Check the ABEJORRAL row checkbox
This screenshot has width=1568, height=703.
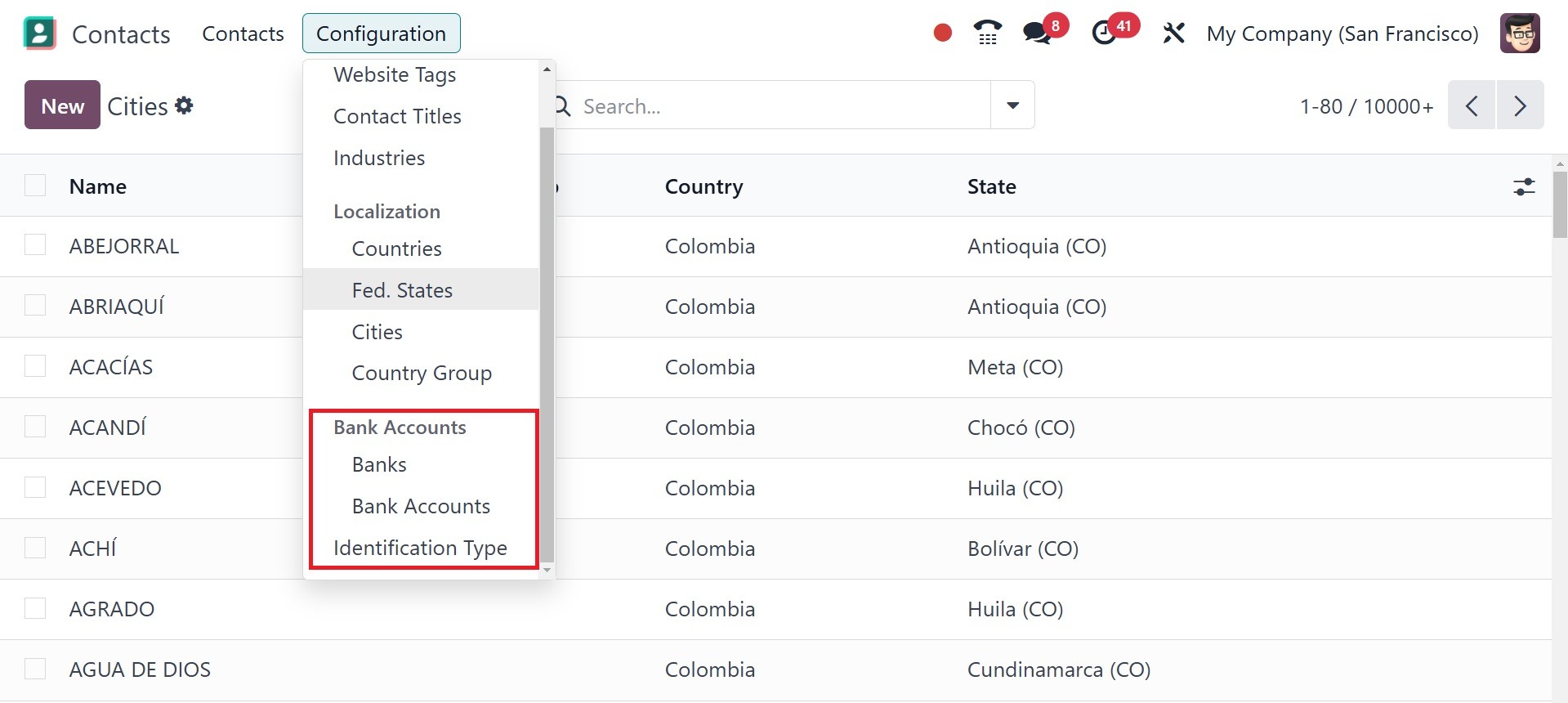35,245
